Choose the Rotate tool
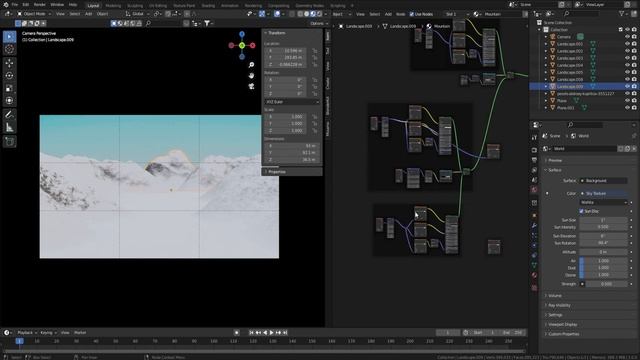The image size is (640, 360). [9, 76]
